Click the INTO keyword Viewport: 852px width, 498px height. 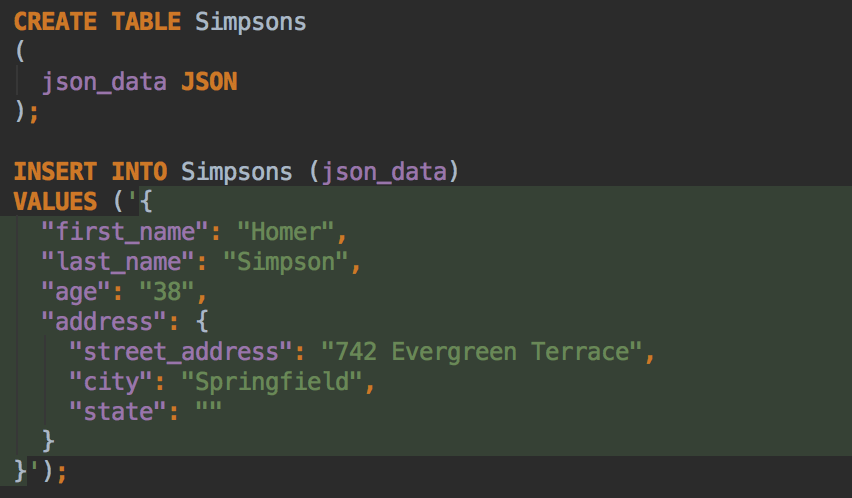click(139, 171)
